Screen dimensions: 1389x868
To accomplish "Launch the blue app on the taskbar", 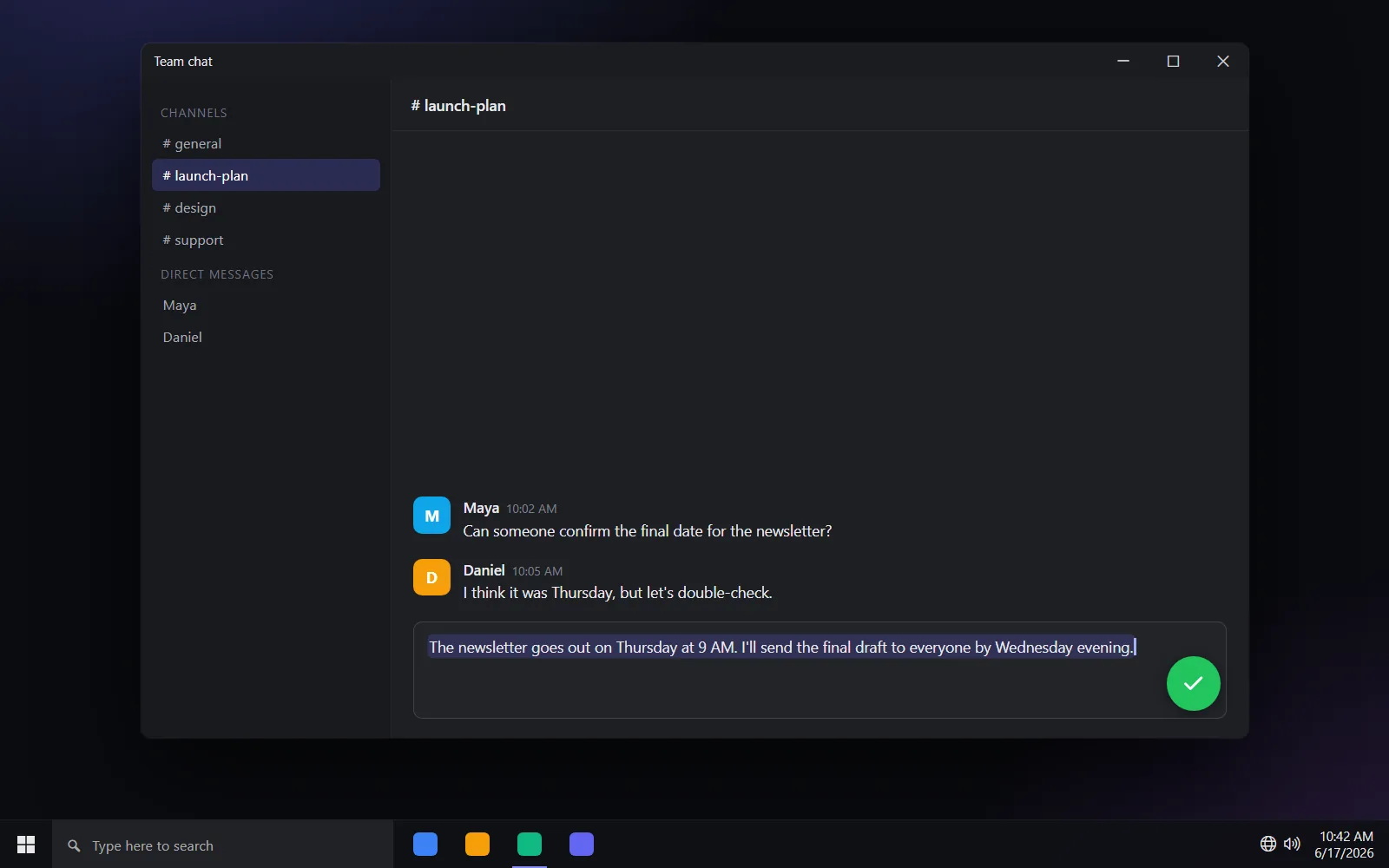I will point(425,845).
